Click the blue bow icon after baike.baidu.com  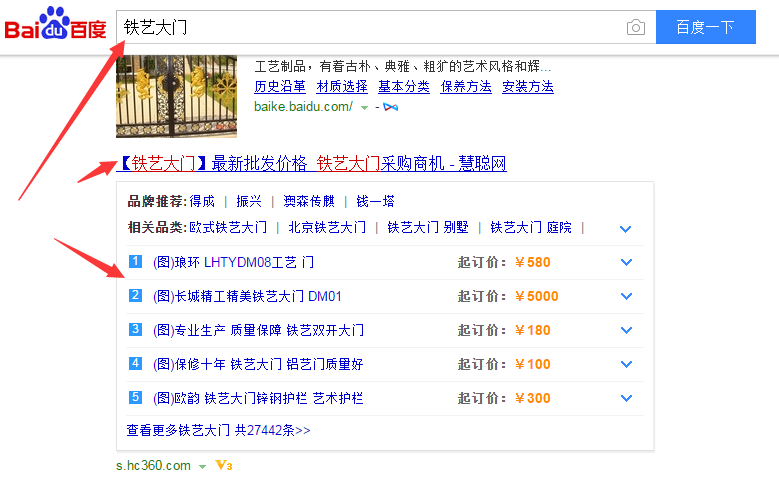point(391,107)
